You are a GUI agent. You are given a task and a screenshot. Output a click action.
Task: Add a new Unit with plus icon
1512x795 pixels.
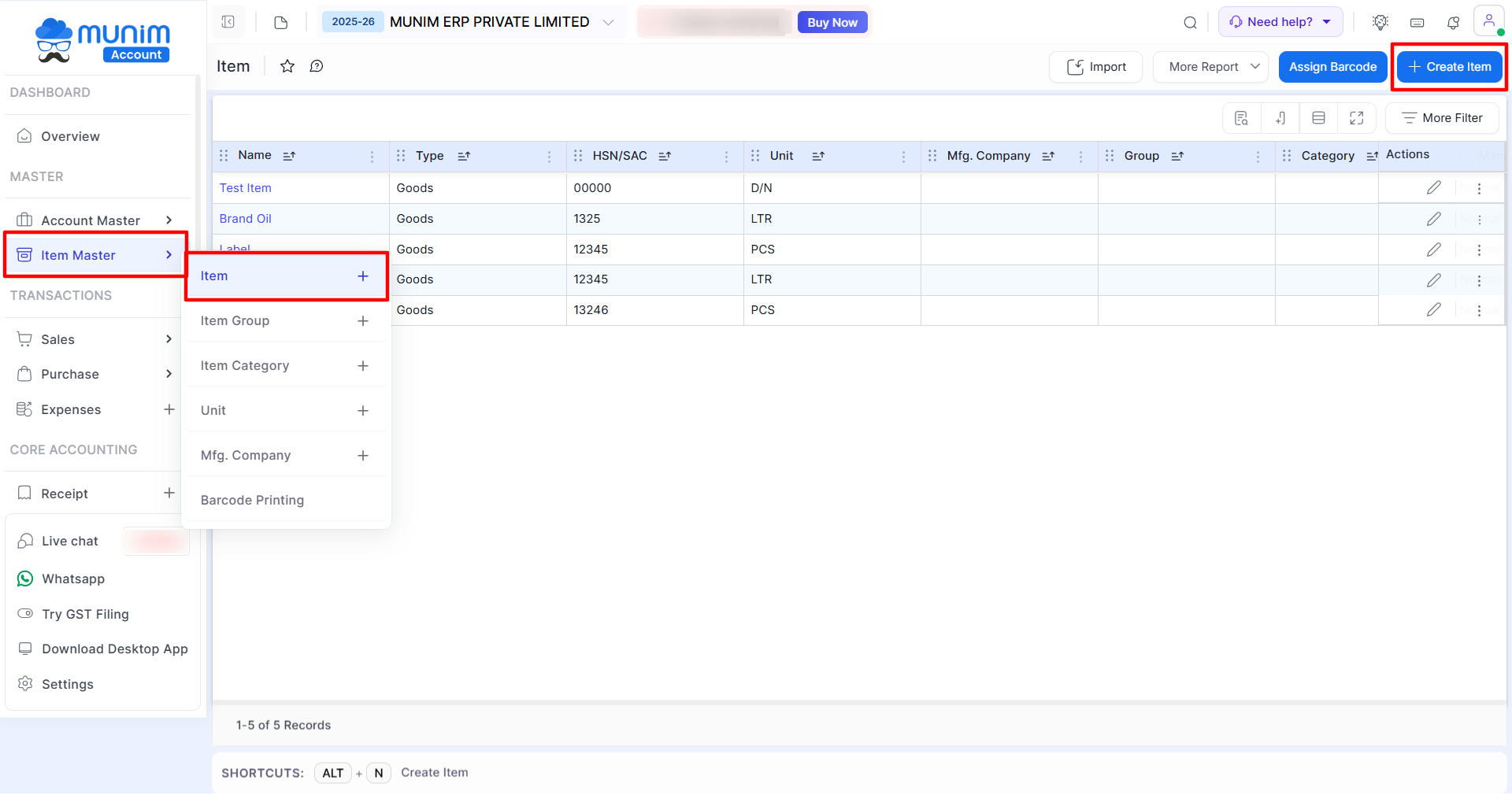363,411
